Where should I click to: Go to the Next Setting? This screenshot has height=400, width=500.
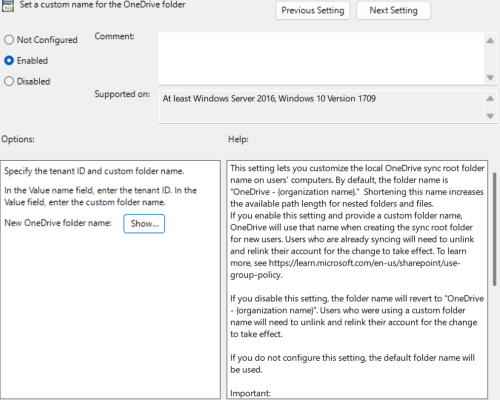(393, 11)
